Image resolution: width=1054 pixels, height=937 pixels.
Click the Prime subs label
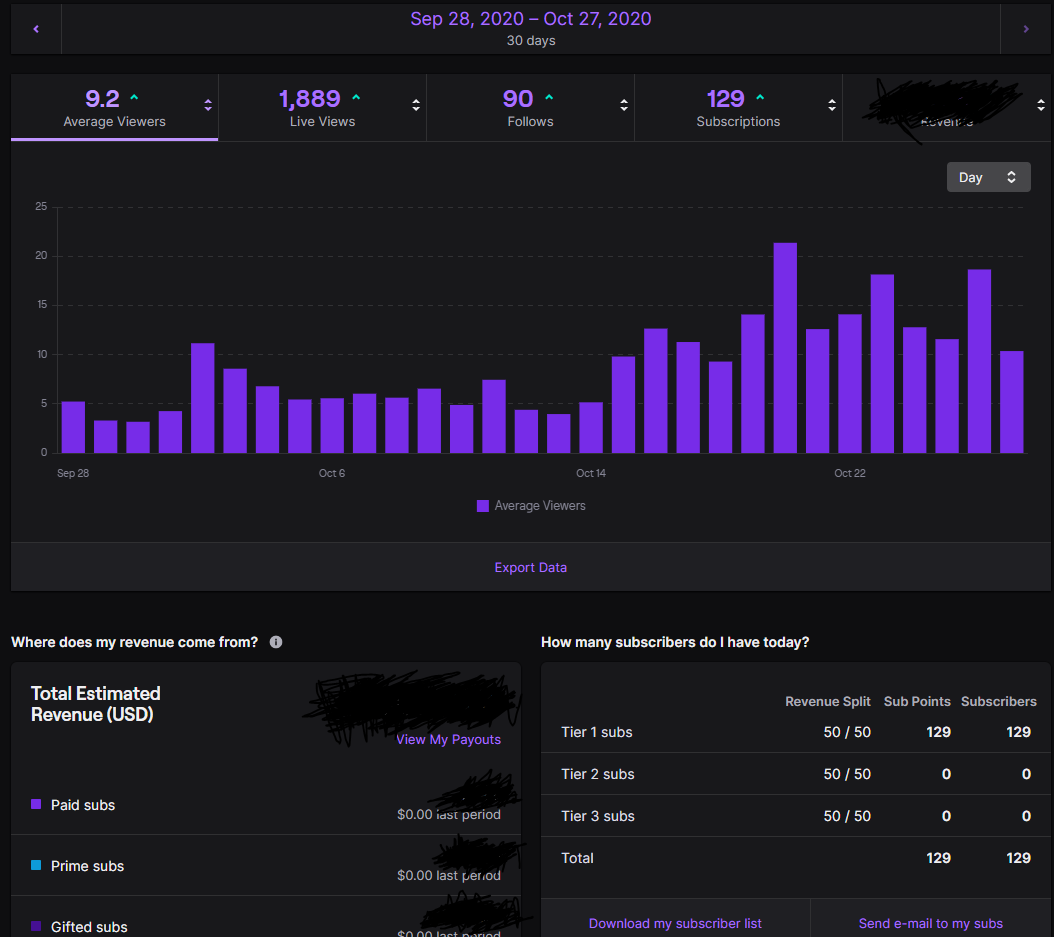pyautogui.click(x=87, y=866)
